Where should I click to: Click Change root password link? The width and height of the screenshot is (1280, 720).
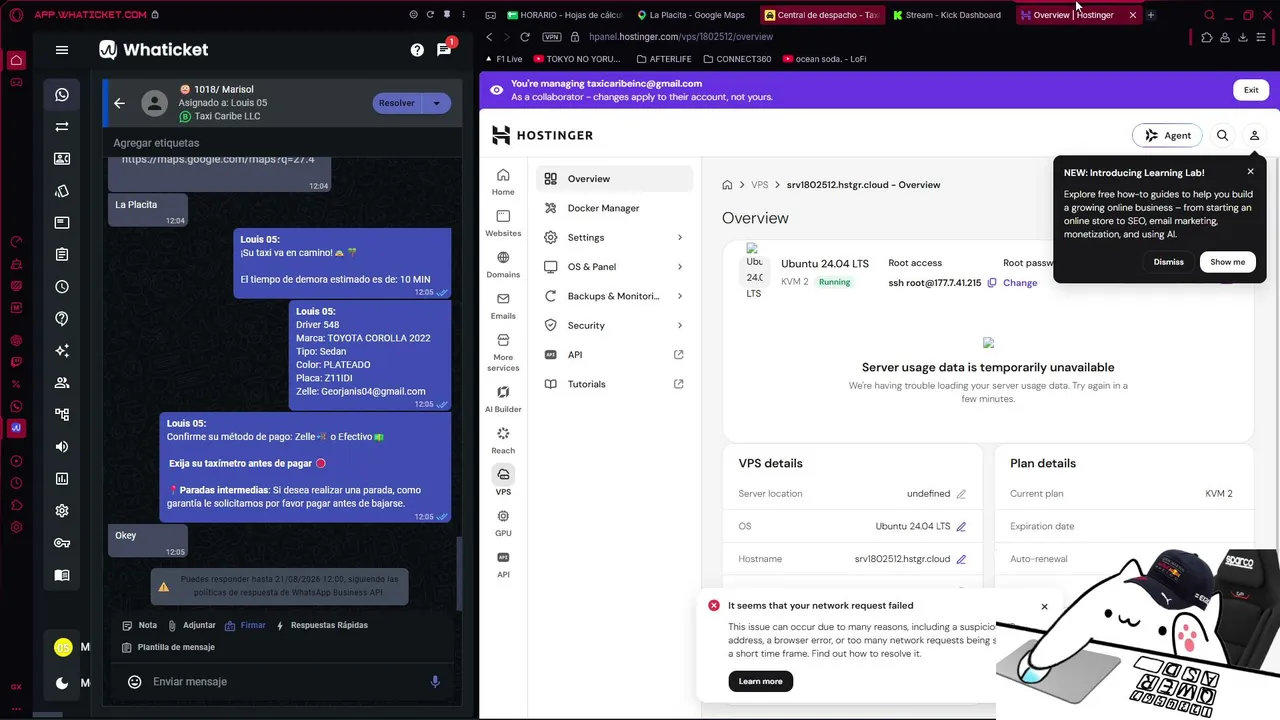pyautogui.click(x=1020, y=283)
